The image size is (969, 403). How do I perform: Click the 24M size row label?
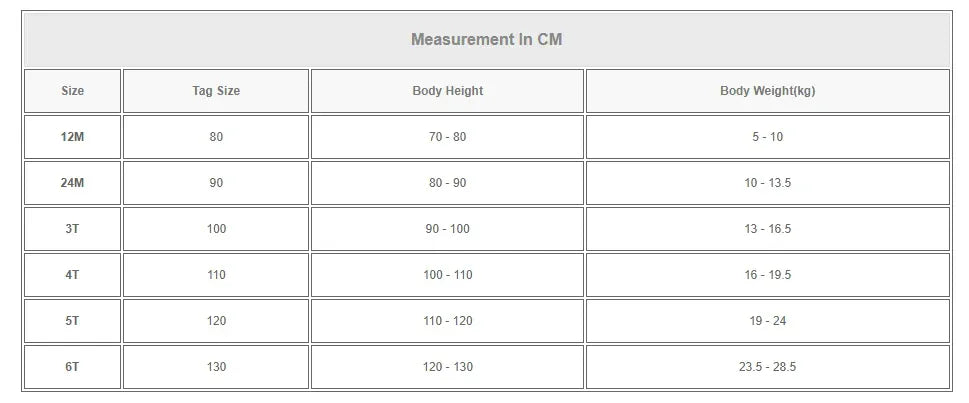pos(73,183)
